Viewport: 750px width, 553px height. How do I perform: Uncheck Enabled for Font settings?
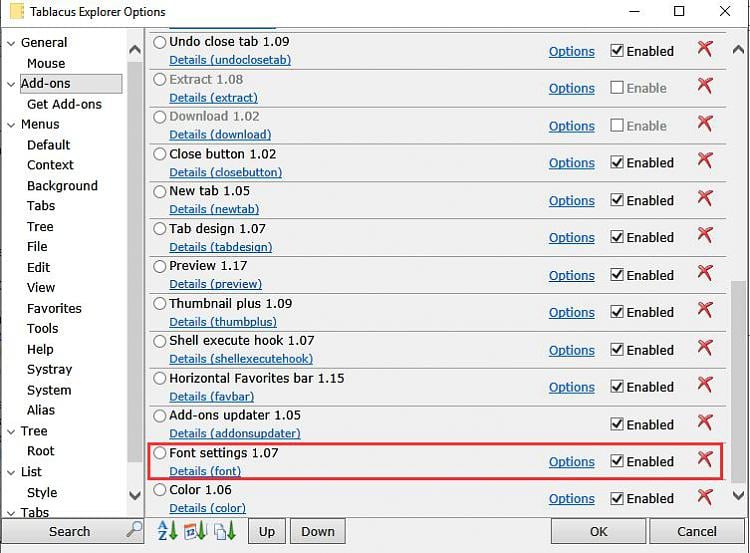tap(617, 461)
